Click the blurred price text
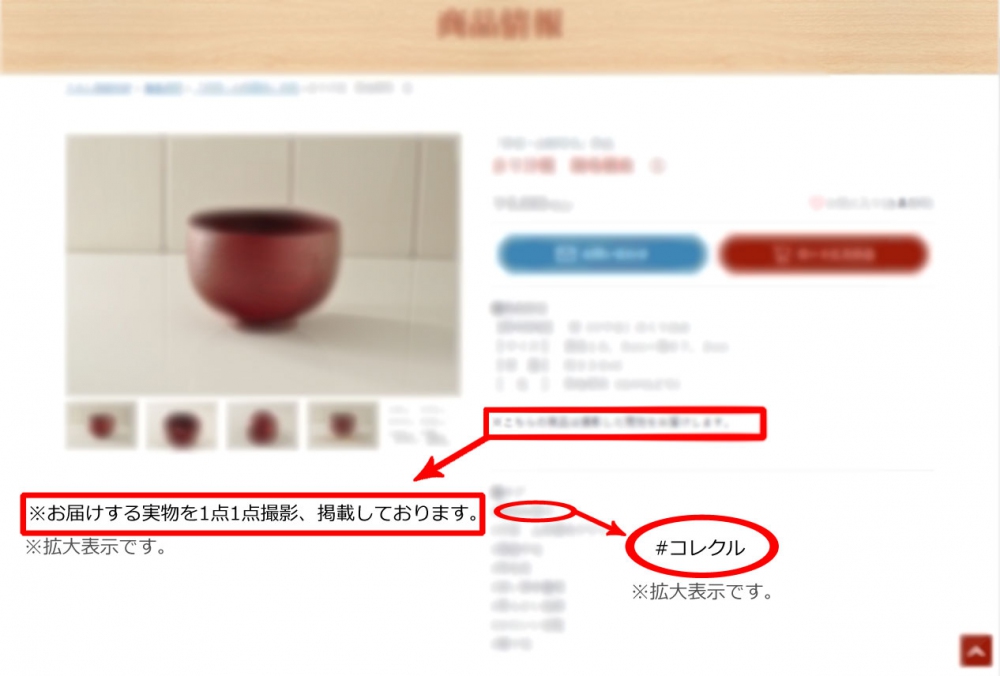This screenshot has width=1000, height=676. click(533, 204)
